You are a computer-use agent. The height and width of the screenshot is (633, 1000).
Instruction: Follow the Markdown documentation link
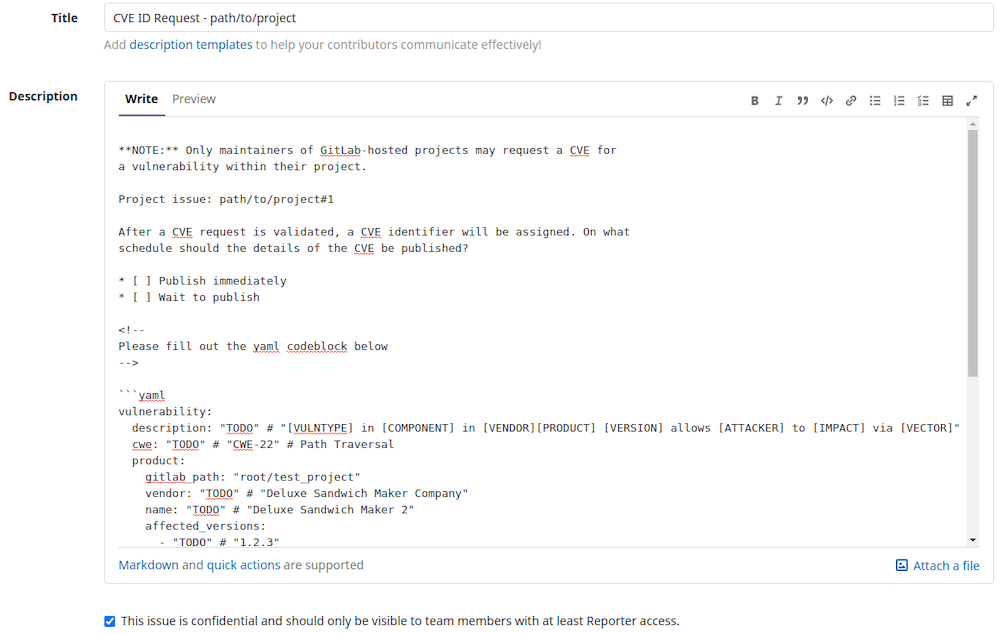coord(148,565)
